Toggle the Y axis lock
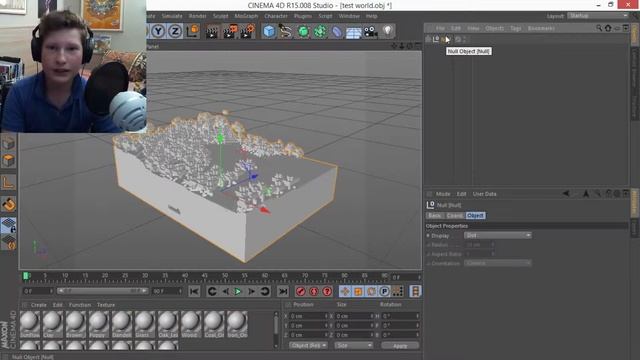The image size is (640, 360). click(158, 31)
